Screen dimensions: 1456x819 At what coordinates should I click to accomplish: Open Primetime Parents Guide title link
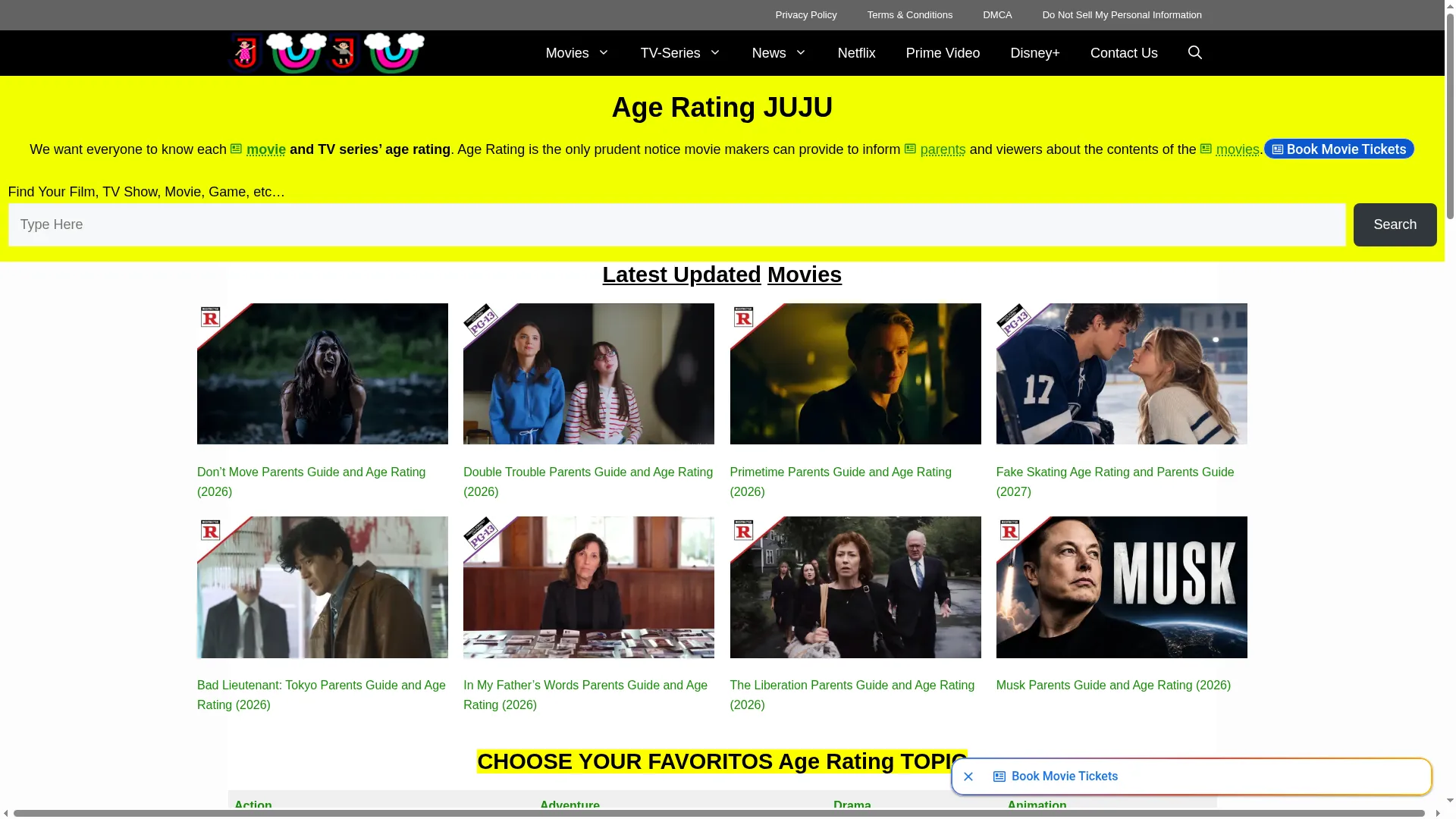[x=840, y=482]
